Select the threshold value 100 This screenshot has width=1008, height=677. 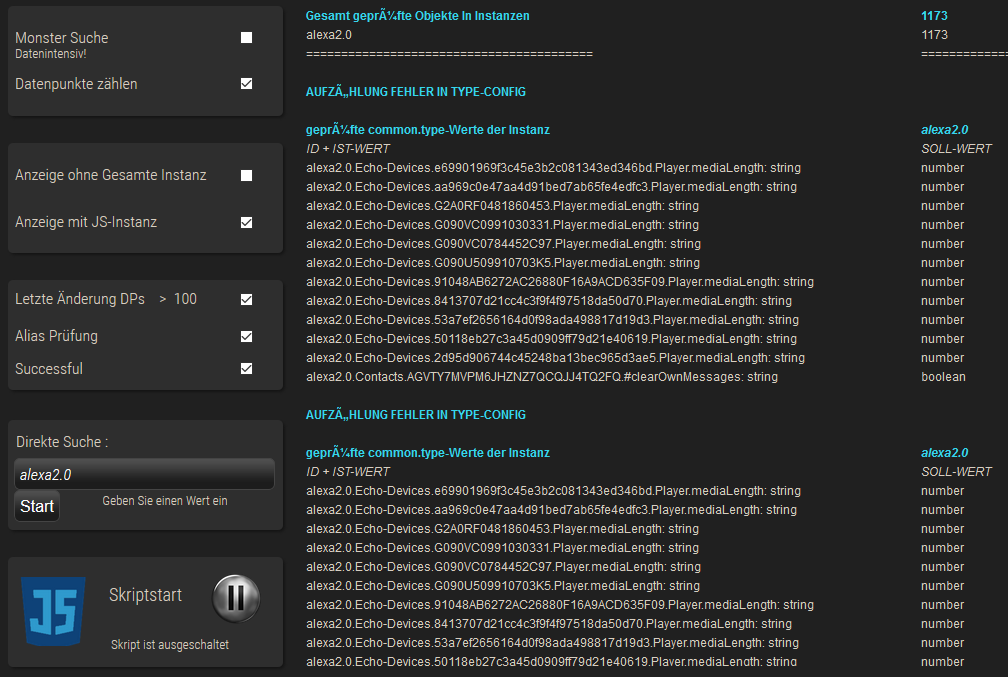(185, 299)
